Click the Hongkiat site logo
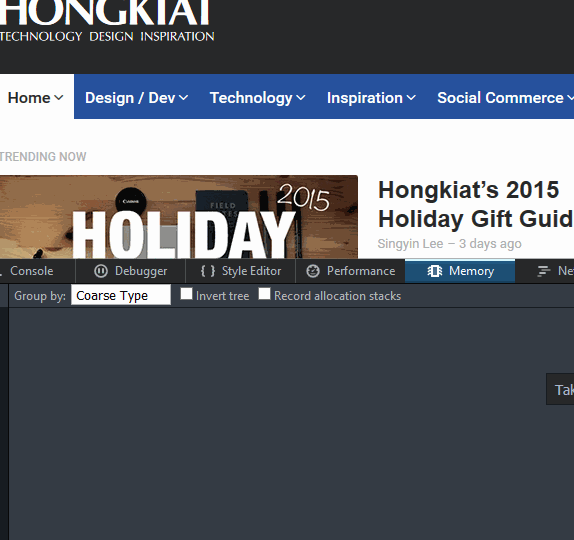This screenshot has height=540, width=574. (x=107, y=21)
